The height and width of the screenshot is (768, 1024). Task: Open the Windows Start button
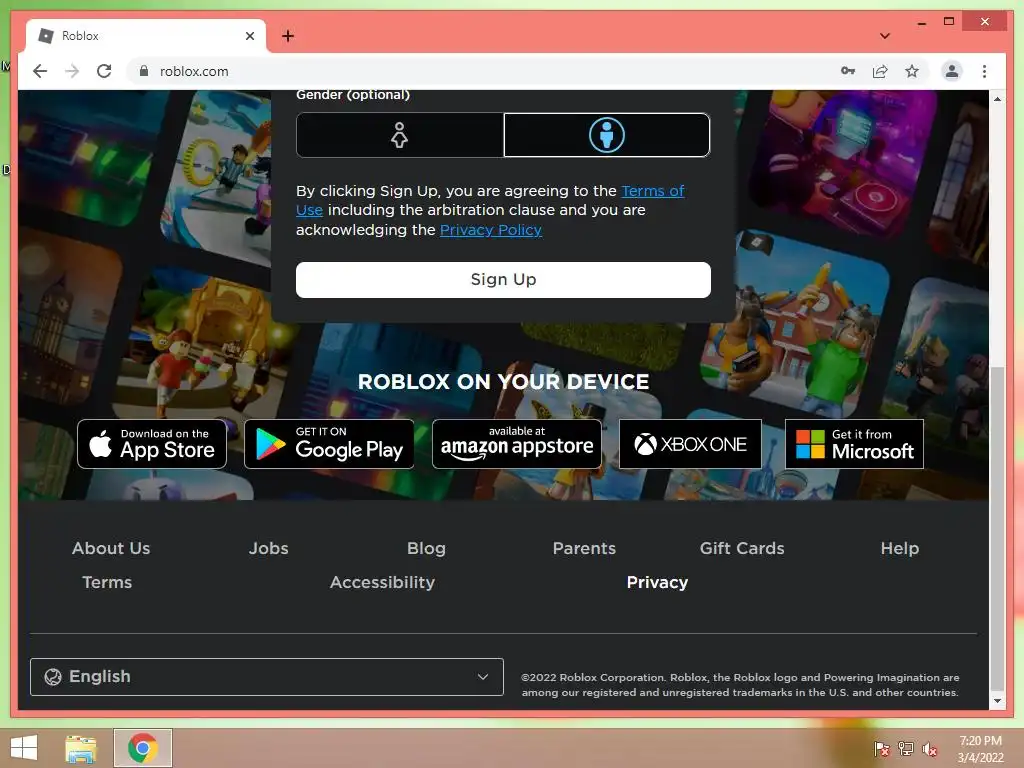click(x=24, y=748)
